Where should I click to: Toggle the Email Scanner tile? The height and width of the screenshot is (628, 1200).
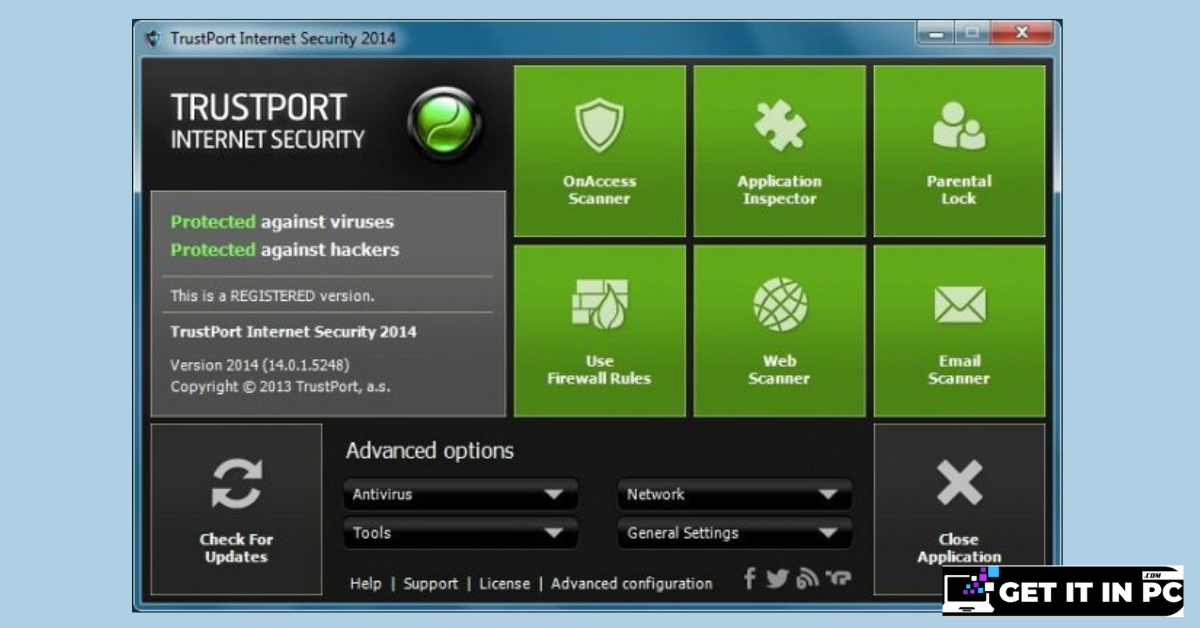[x=959, y=331]
